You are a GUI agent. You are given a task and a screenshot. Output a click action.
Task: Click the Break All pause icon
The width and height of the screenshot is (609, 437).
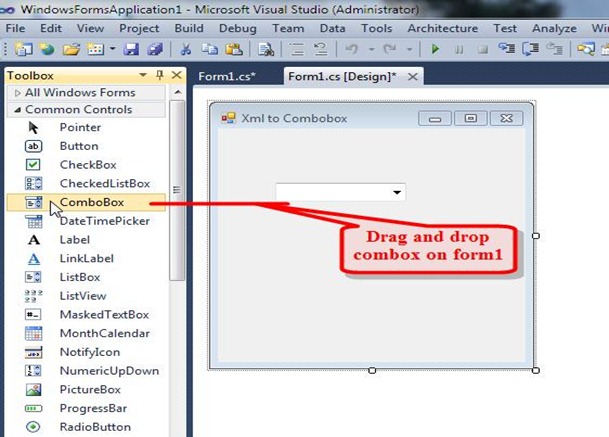click(x=459, y=50)
